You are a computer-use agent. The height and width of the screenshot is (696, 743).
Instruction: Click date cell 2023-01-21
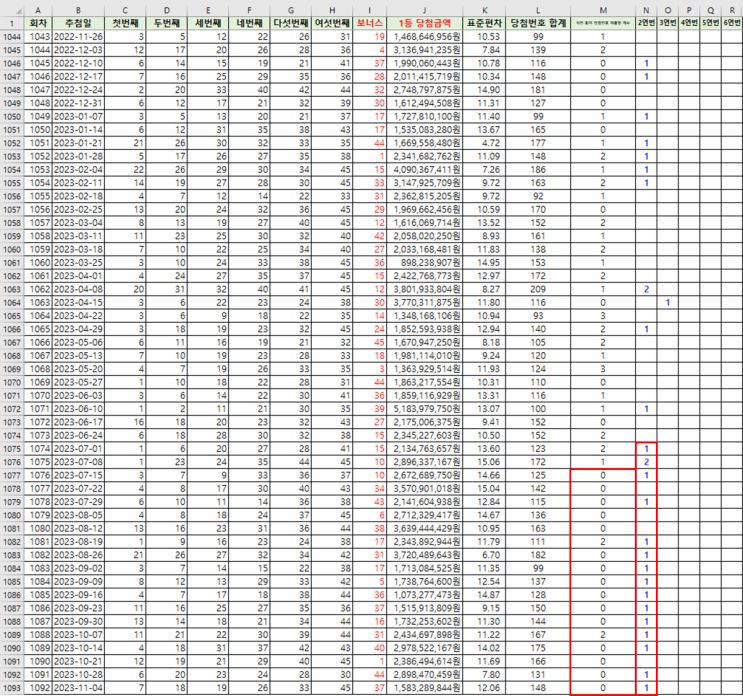point(78,143)
